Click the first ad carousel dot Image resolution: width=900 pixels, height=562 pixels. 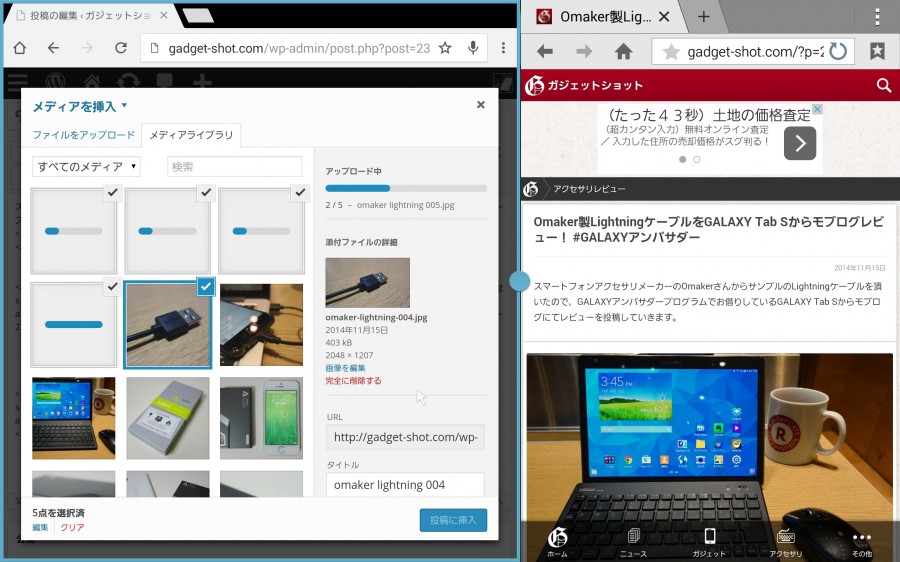[682, 160]
